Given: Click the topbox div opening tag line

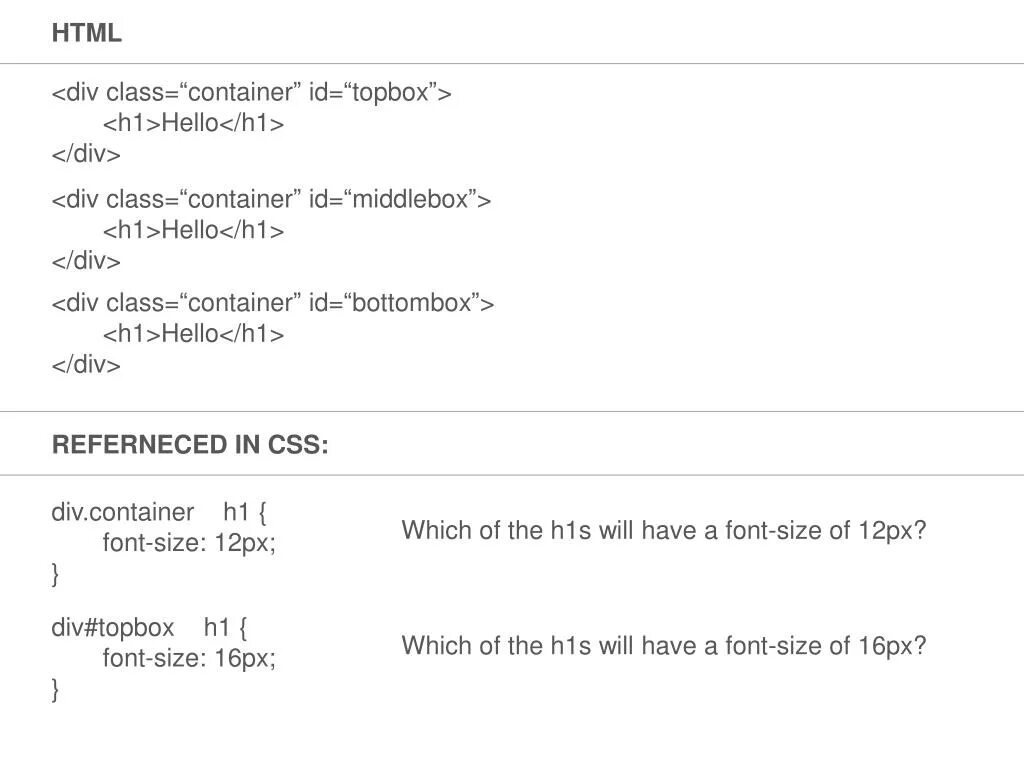Looking at the screenshot, I should (251, 93).
